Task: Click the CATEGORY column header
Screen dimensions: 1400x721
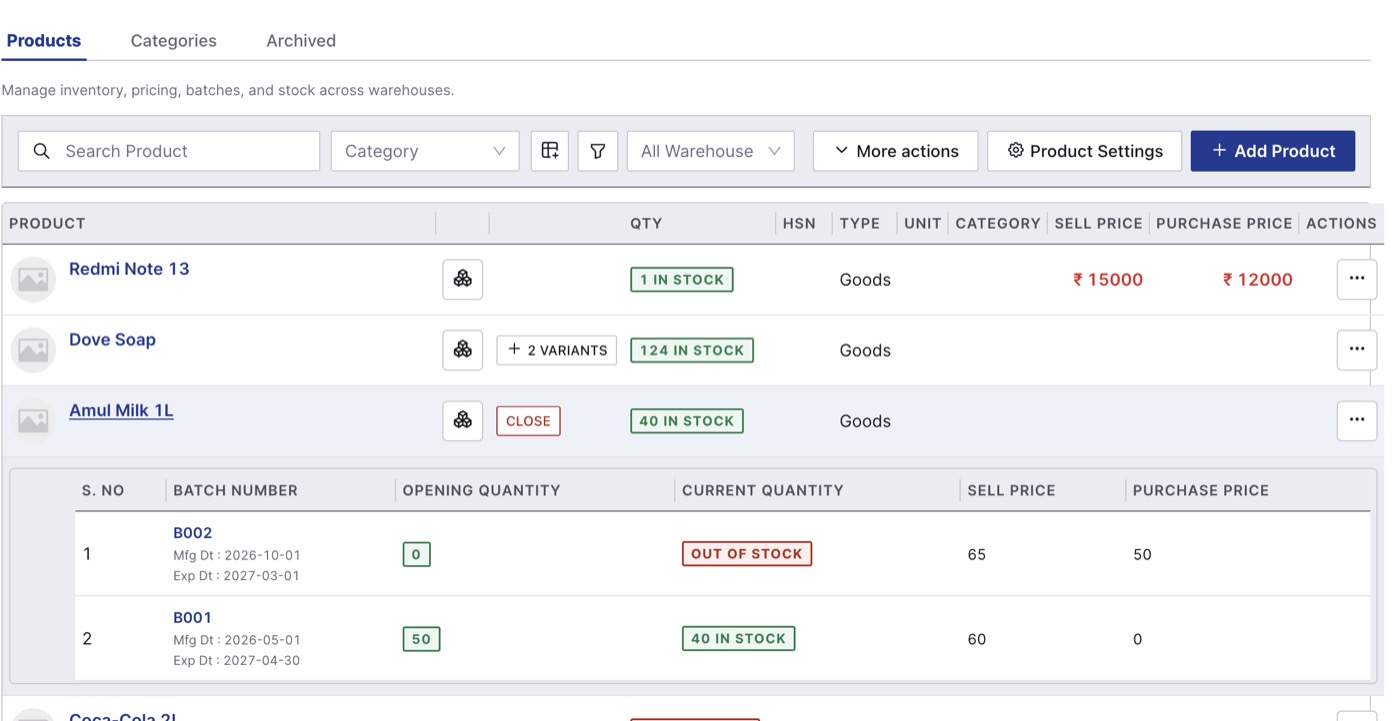Action: [x=998, y=224]
